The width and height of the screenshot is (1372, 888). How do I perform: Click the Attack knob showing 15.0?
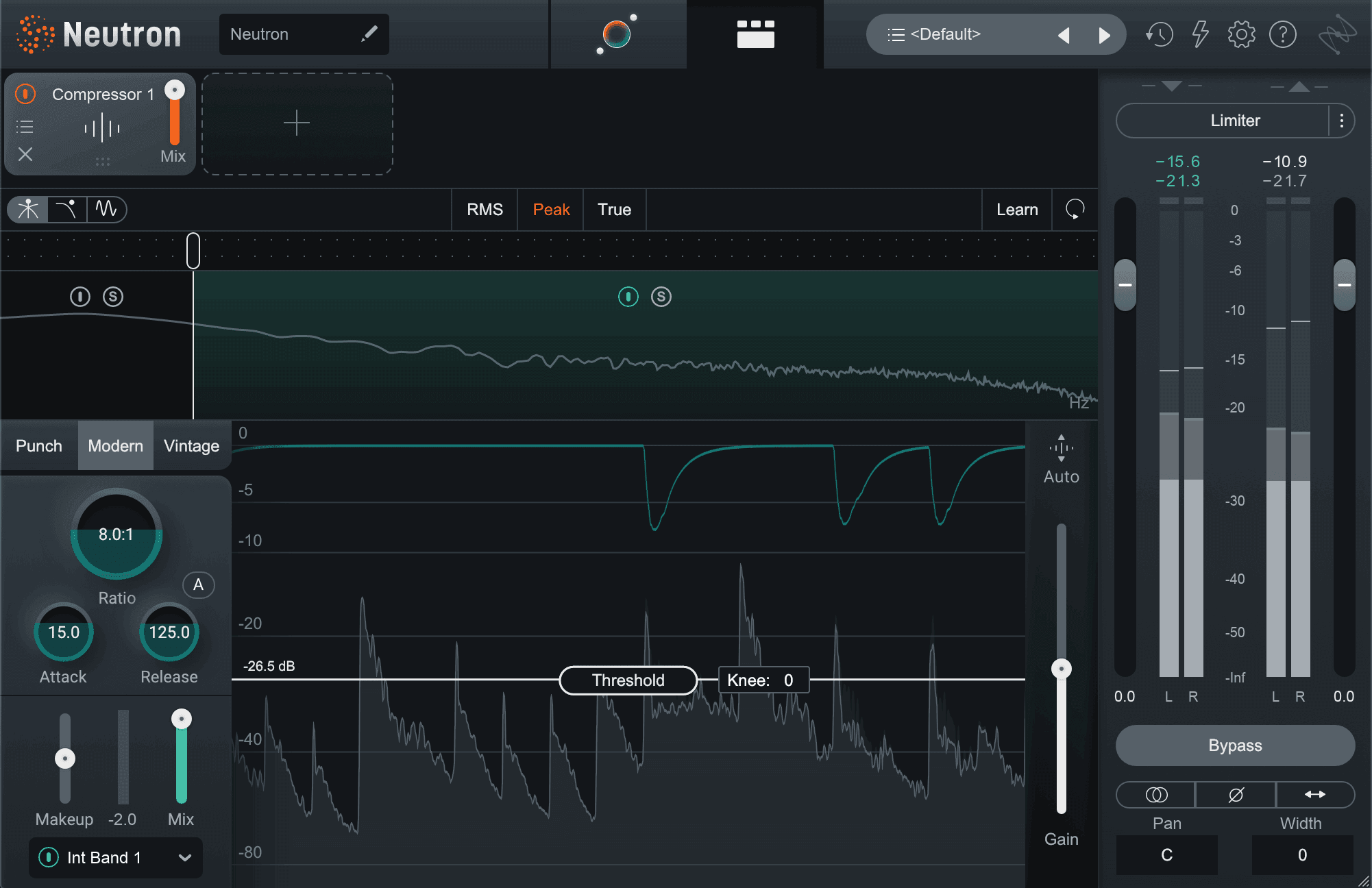tap(64, 632)
